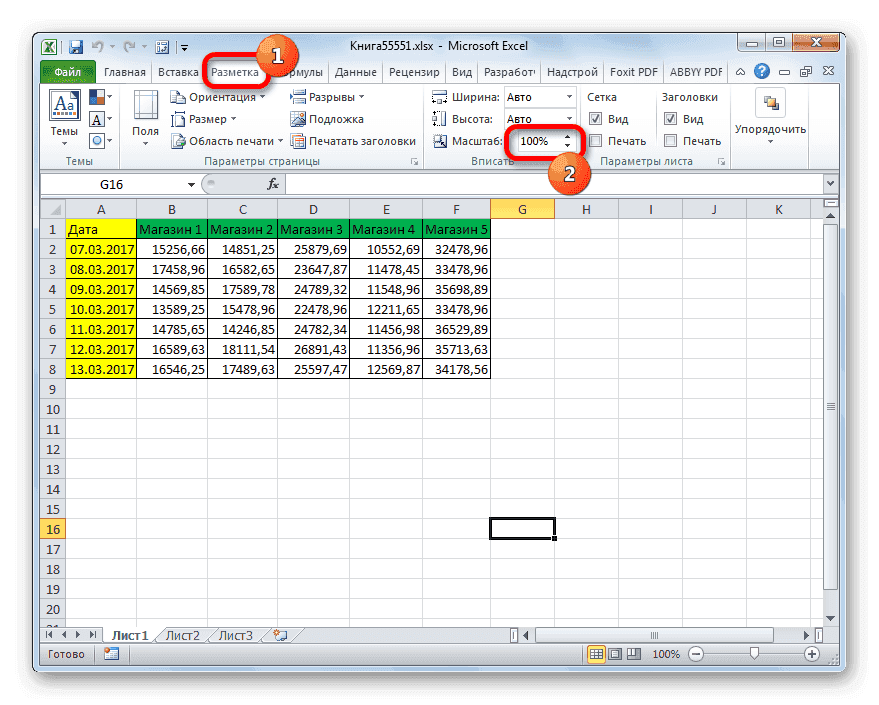Viewport: 879px width, 705px height.
Task: Open the Лист2 sheet tab
Action: coord(183,634)
